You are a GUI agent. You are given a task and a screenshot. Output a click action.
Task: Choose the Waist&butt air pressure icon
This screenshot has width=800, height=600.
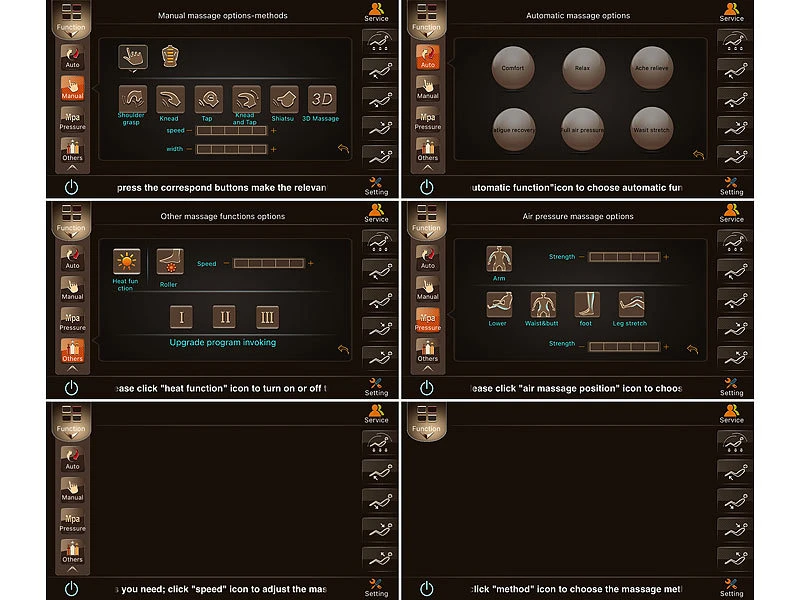543,305
